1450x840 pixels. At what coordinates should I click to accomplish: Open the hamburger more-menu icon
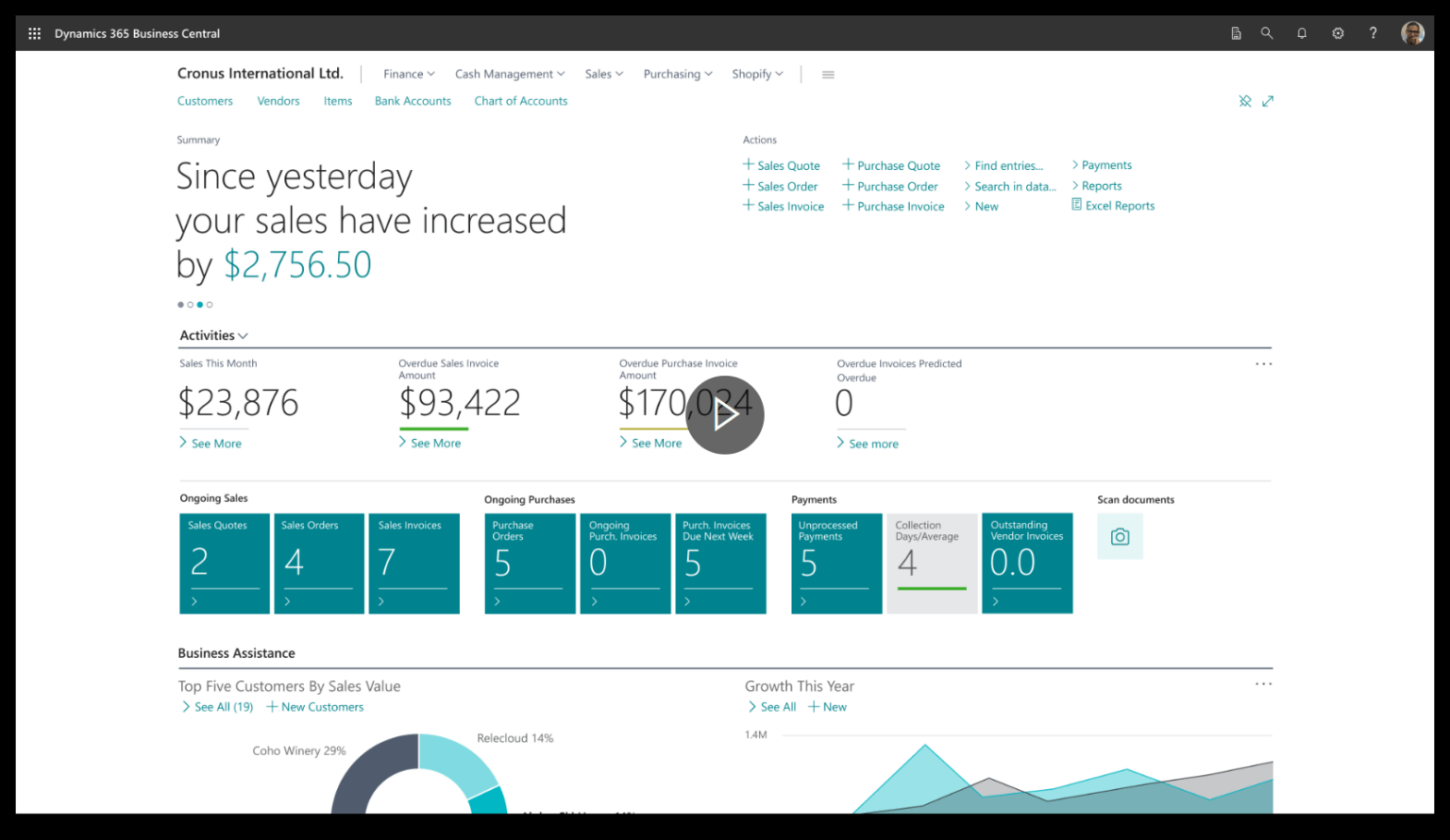(x=828, y=75)
